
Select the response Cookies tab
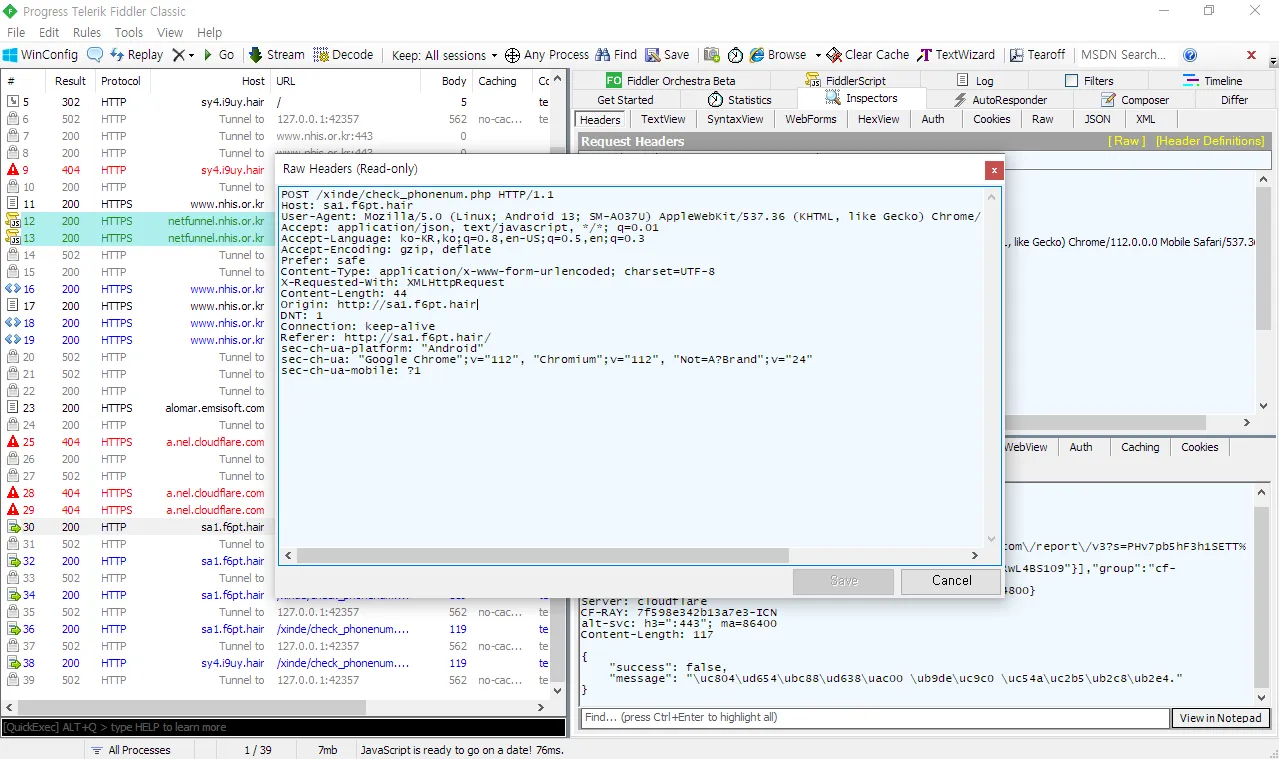[x=1199, y=447]
